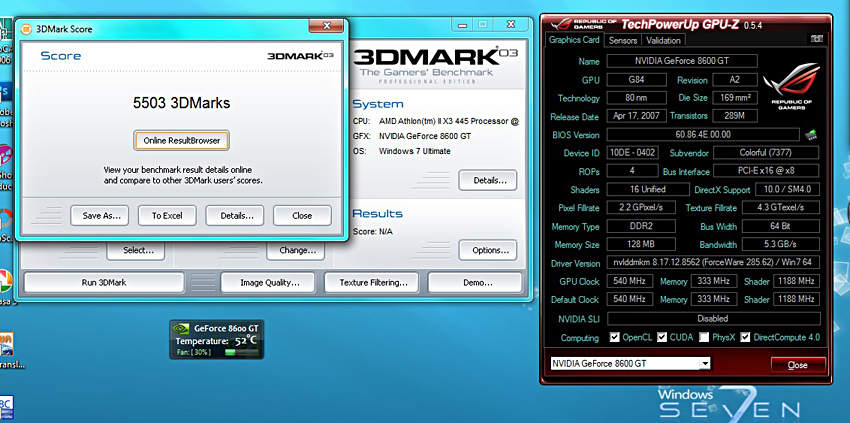850x423 pixels.
Task: Click the GPU-Z screenshot camera icon
Action: coord(816,39)
